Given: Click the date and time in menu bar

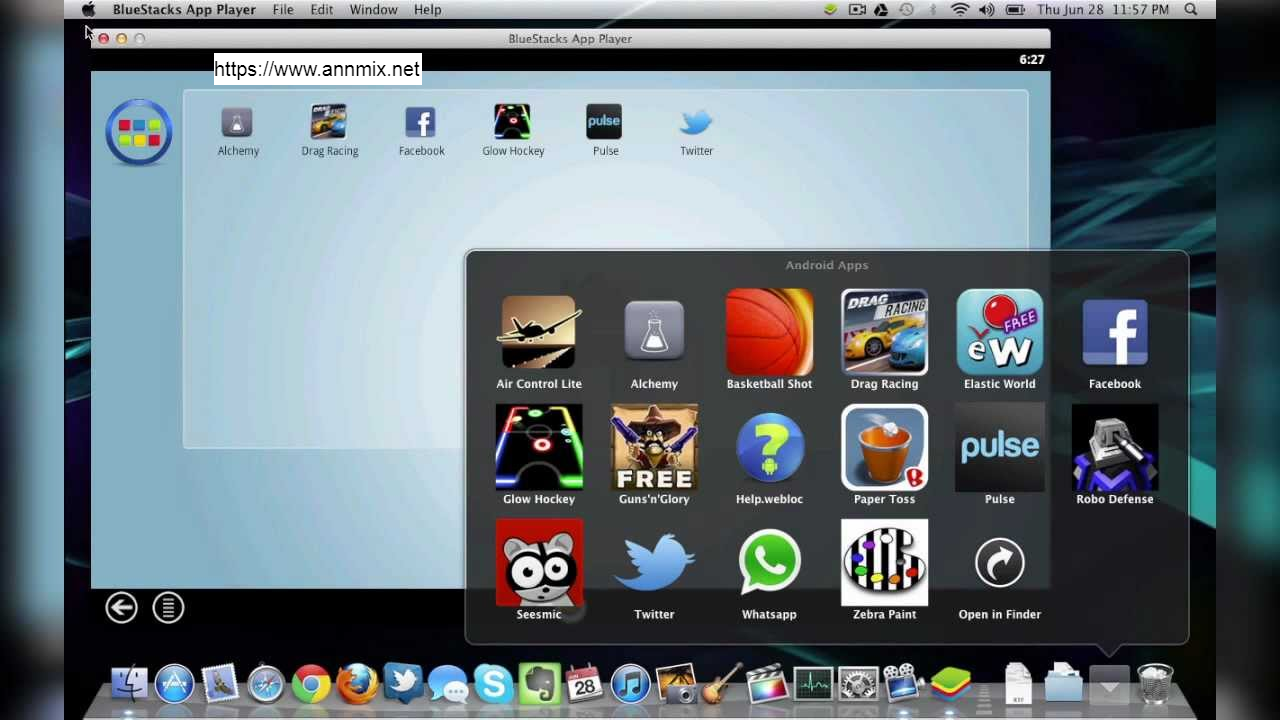Looking at the screenshot, I should [x=1103, y=9].
